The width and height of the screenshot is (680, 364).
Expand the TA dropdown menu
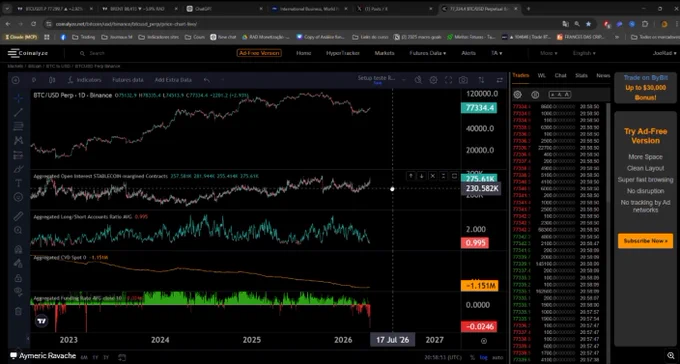pos(497,53)
